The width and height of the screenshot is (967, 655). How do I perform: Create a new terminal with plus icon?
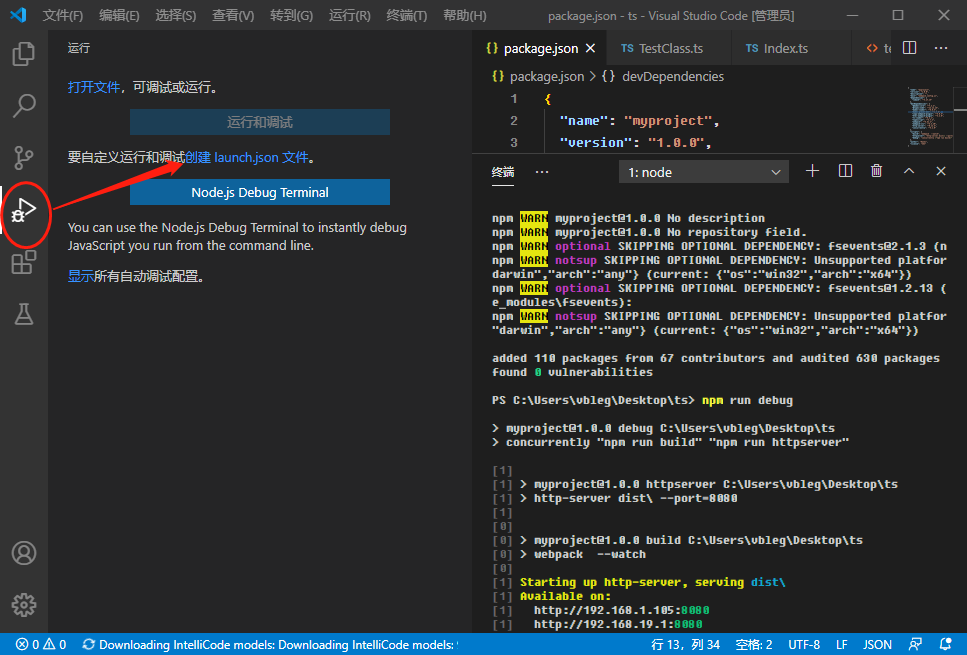coord(812,171)
